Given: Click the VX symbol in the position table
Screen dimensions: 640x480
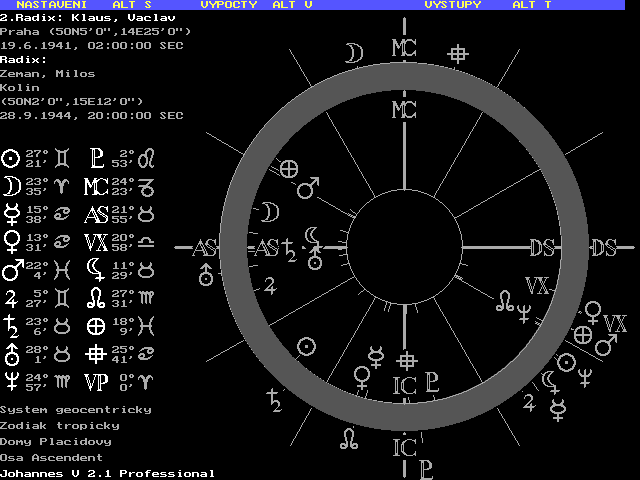Looking at the screenshot, I should (96, 242).
